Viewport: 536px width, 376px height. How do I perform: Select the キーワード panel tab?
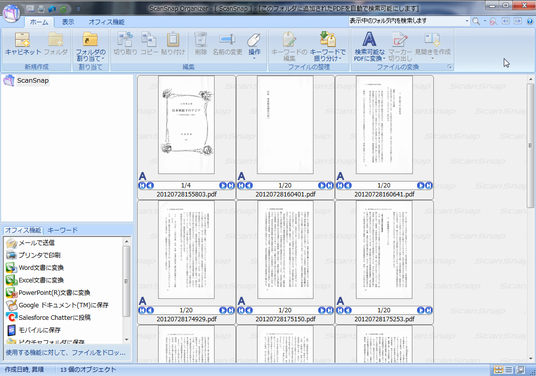tap(63, 230)
